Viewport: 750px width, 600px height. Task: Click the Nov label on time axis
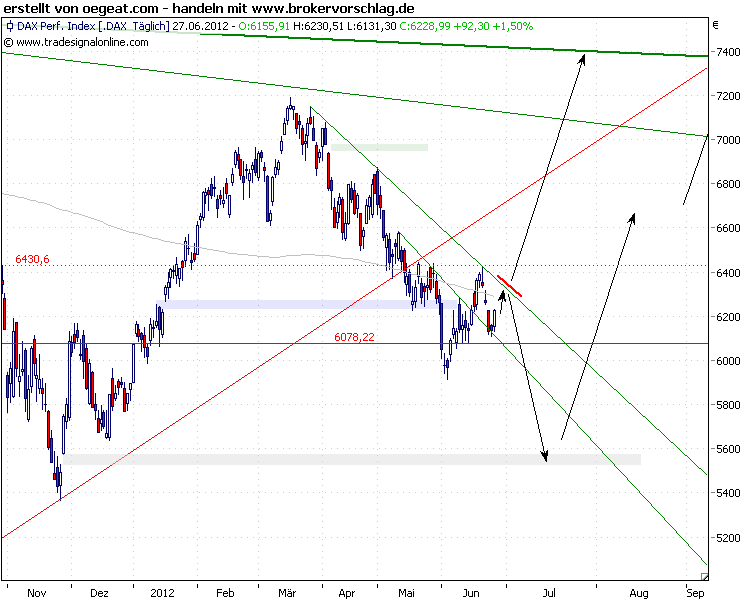click(x=36, y=593)
